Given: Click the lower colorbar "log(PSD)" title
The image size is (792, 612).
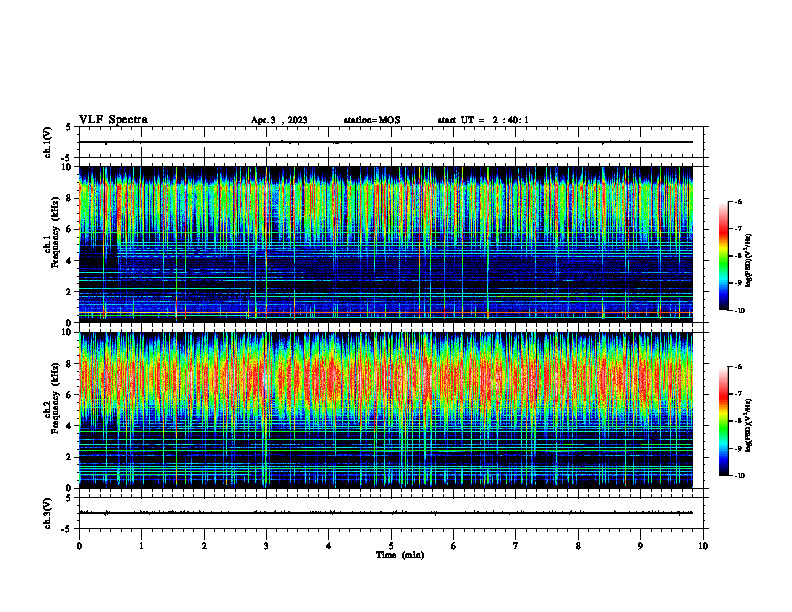Looking at the screenshot, I should 749,425.
